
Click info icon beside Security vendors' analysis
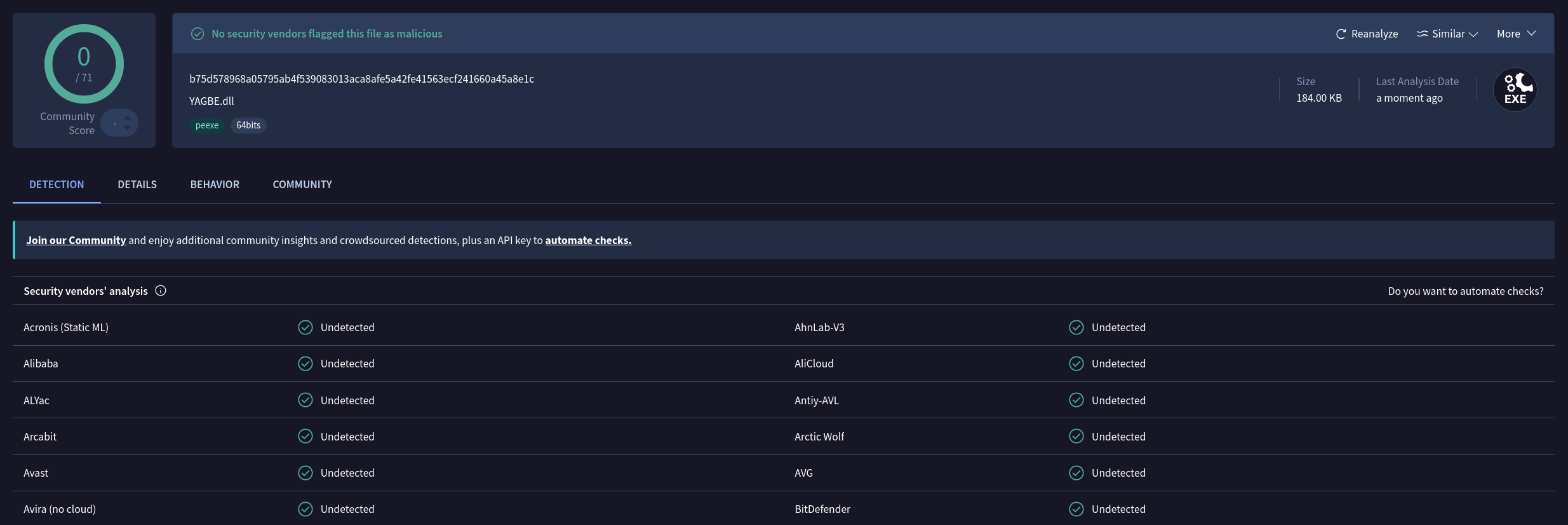click(x=161, y=290)
